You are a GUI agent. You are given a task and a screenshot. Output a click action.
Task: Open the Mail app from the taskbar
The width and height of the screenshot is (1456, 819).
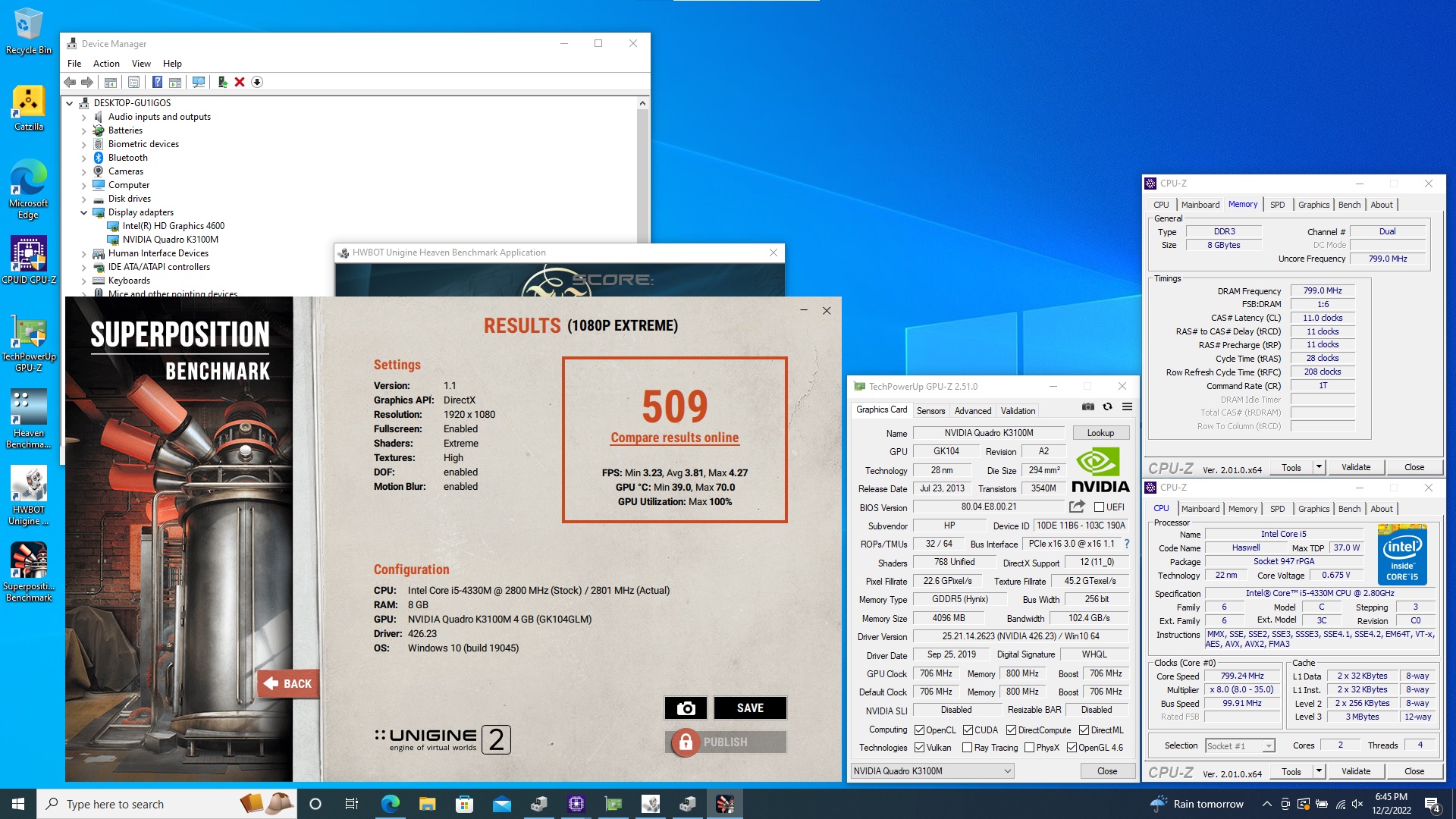(501, 804)
